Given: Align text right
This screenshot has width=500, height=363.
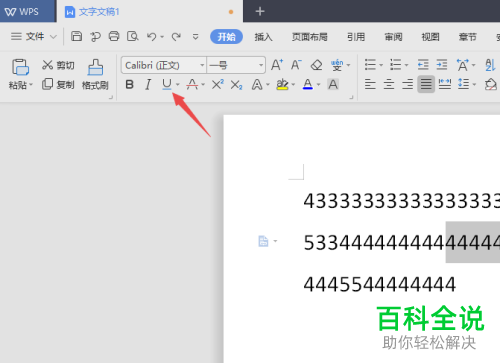Looking at the screenshot, I should tap(407, 84).
